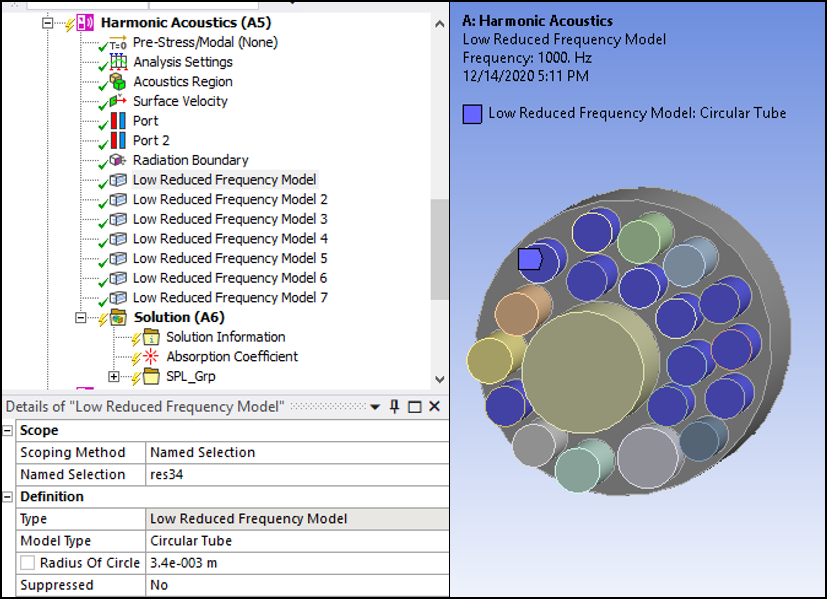This screenshot has width=827, height=599.
Task: Toggle the Radius Of Circle checkbox
Action: point(29,563)
